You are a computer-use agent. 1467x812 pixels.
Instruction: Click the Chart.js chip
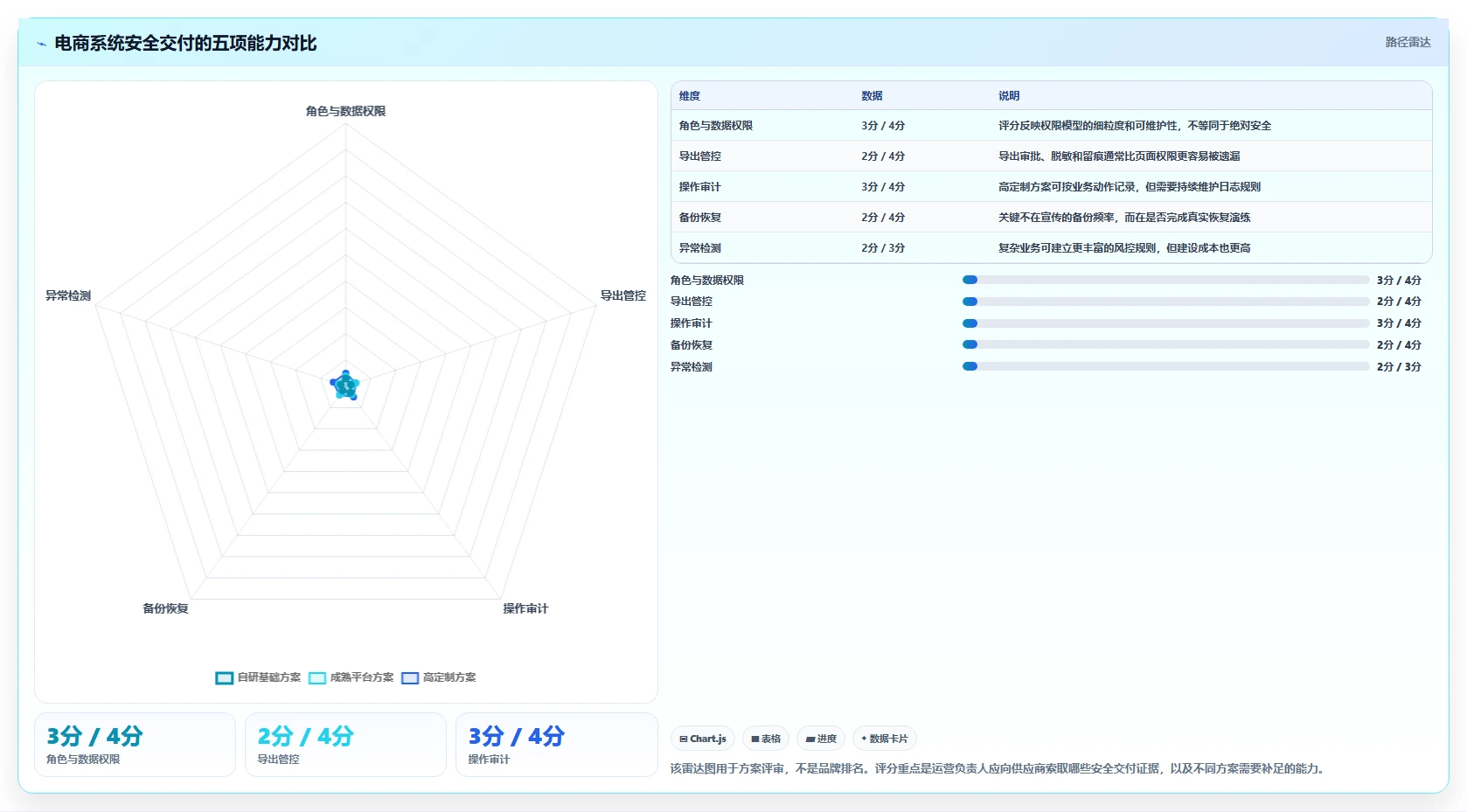click(x=703, y=739)
